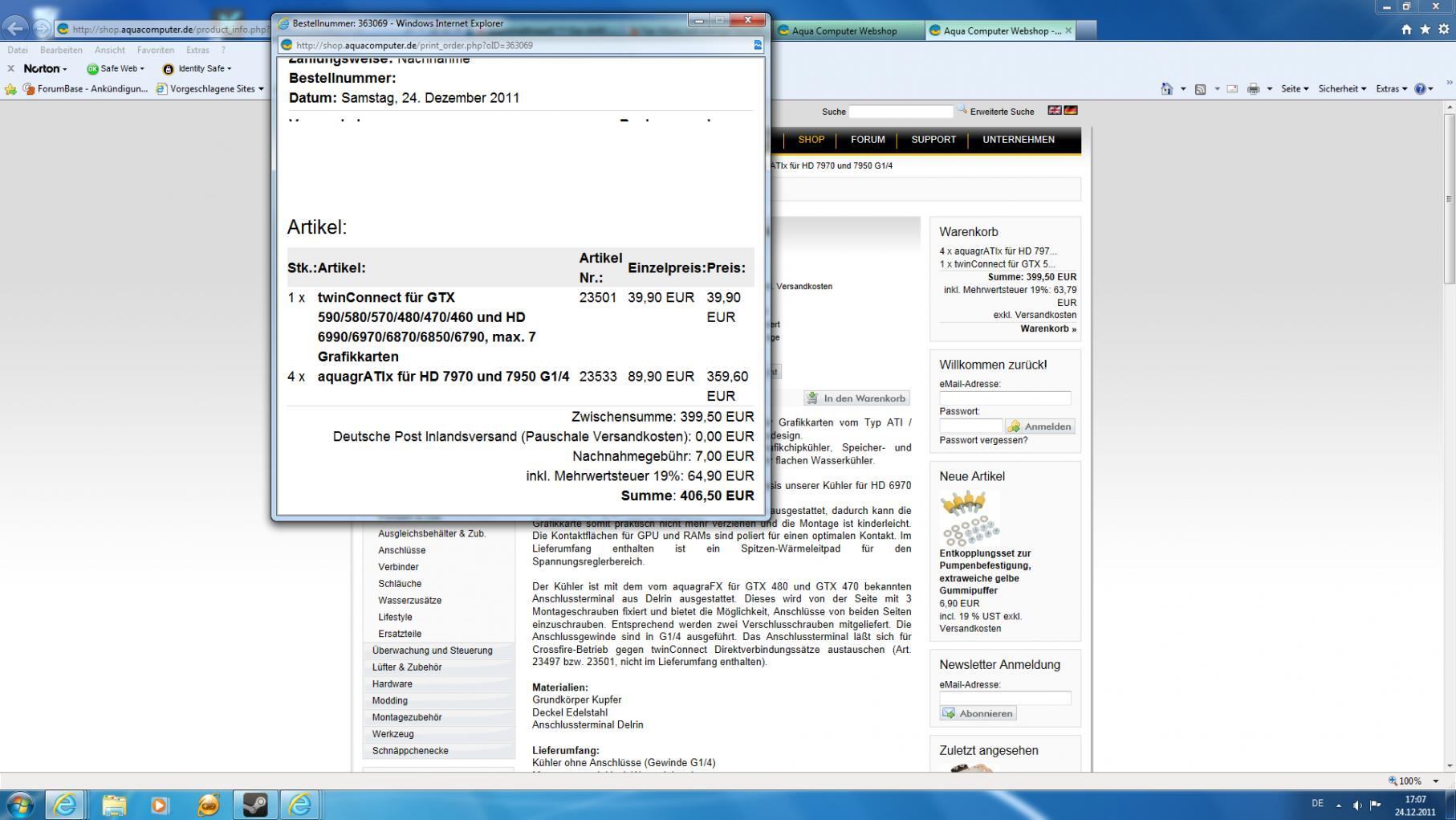
Task: Expand the Safe Web dropdown
Action: click(x=116, y=68)
